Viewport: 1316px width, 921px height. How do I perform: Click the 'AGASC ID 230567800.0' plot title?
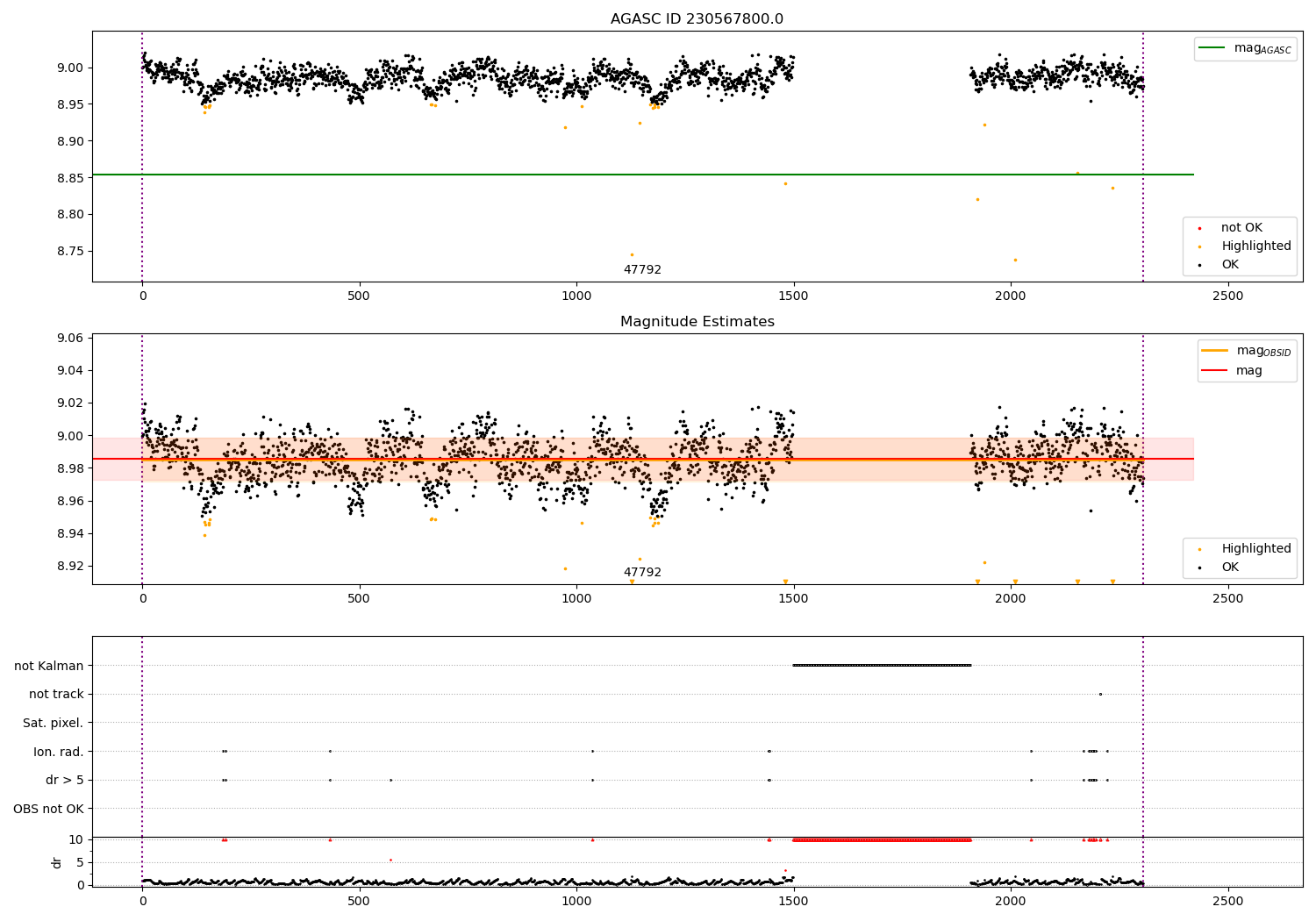pyautogui.click(x=697, y=19)
